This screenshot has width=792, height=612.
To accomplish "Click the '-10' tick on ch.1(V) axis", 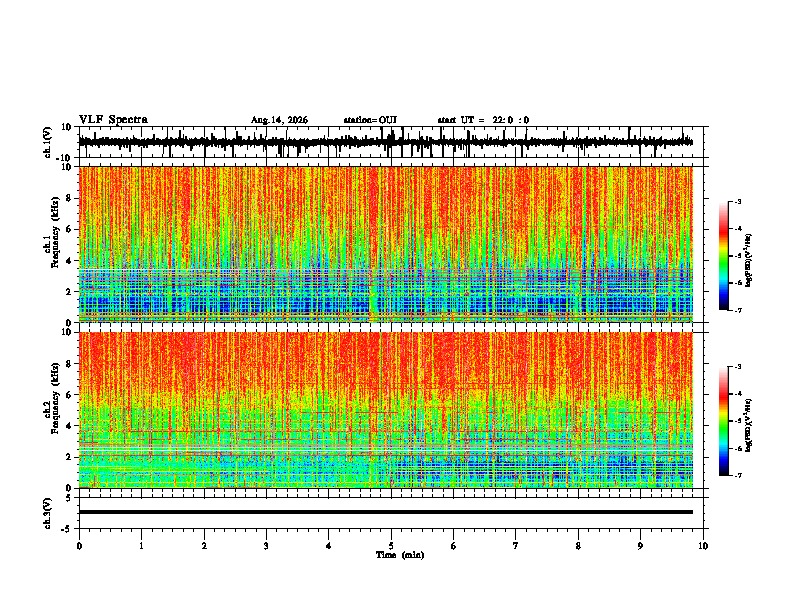I will (65, 158).
